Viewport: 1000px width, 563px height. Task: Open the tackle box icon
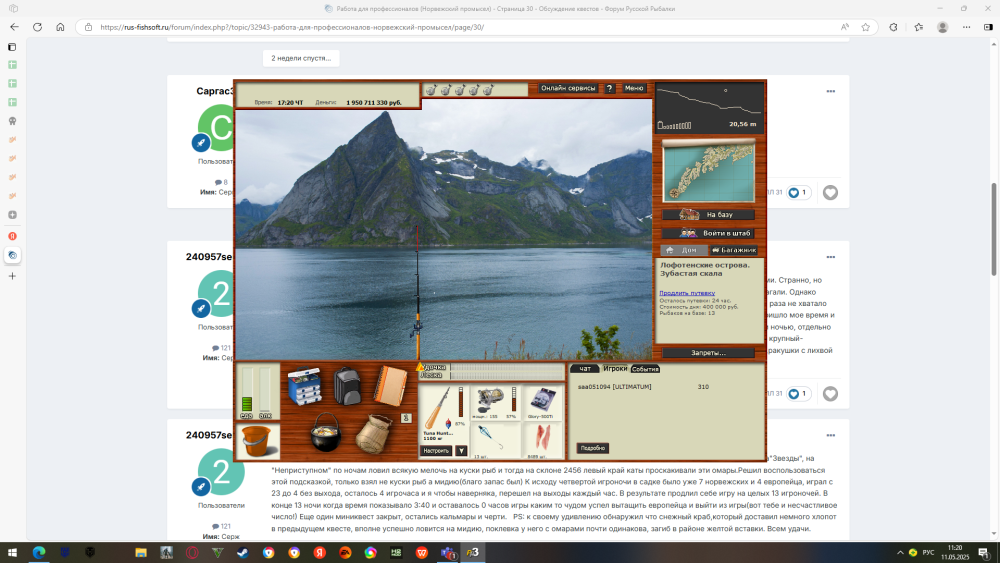tap(303, 386)
